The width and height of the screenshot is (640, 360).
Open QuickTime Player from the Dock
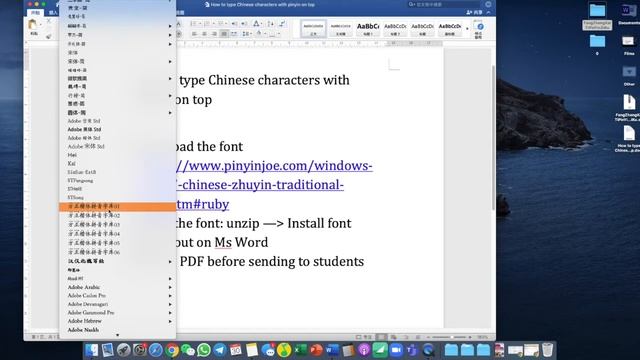coord(428,350)
